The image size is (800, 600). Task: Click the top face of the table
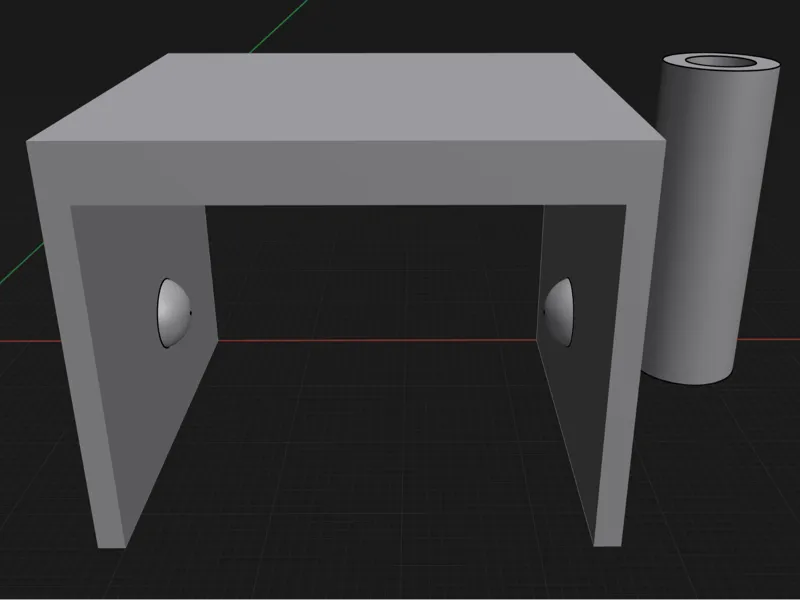click(x=347, y=97)
